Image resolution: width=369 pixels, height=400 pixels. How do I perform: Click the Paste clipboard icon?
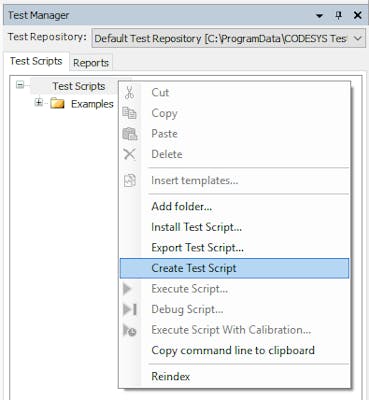[130, 134]
